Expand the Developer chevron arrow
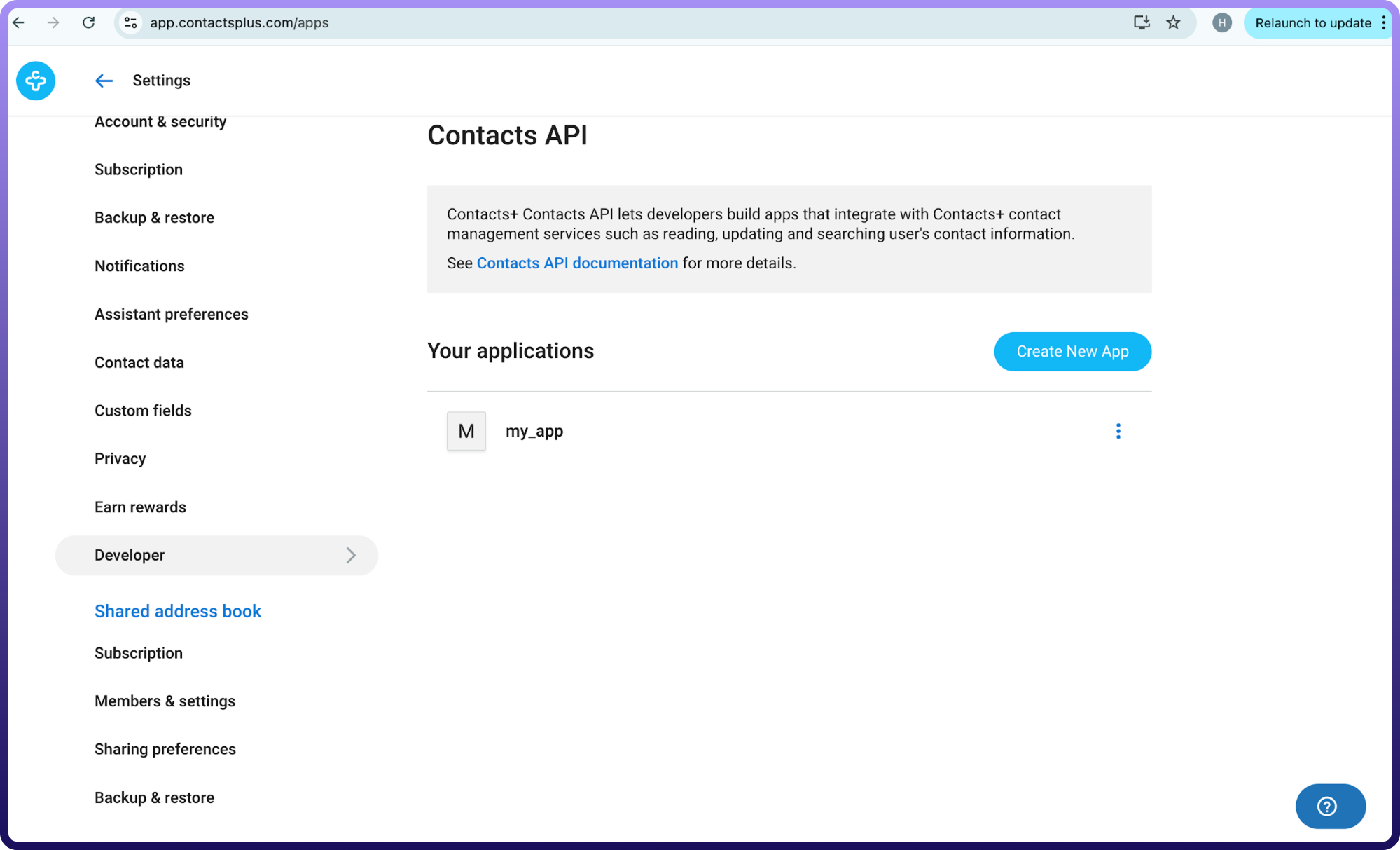The image size is (1400, 850). coord(351,555)
